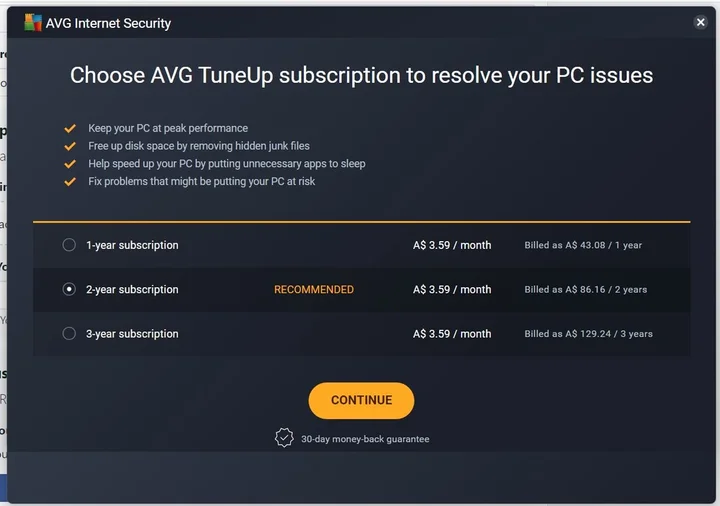Click the RECOMMENDED label on 2-year plan
The image size is (720, 506).
pyautogui.click(x=314, y=290)
